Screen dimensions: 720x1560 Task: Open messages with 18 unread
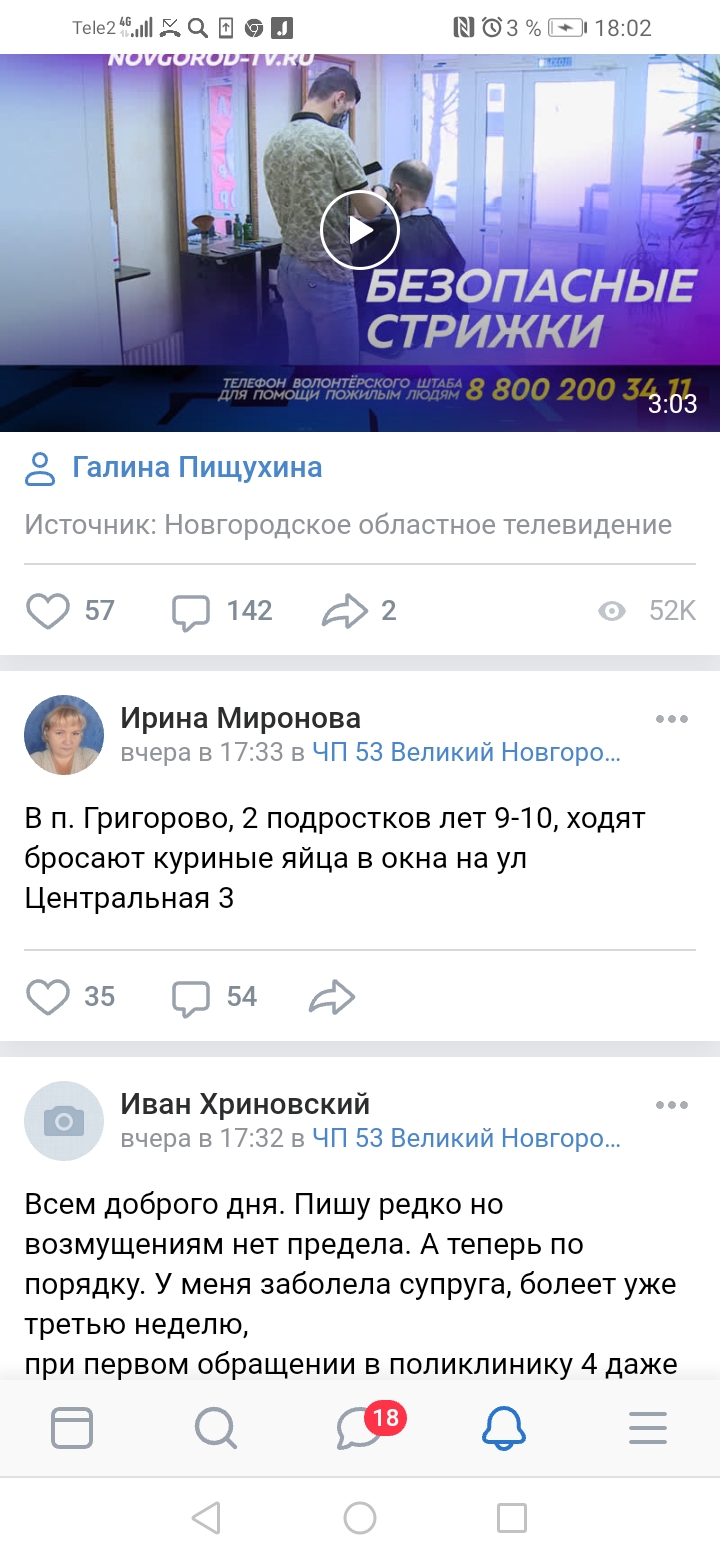(x=360, y=1427)
